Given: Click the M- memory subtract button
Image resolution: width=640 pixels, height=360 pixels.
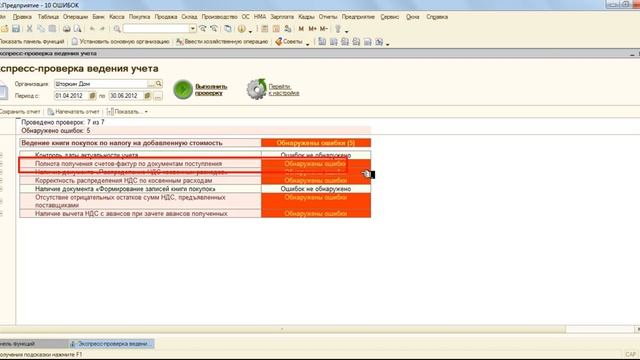Looking at the screenshot, I should click(323, 29).
